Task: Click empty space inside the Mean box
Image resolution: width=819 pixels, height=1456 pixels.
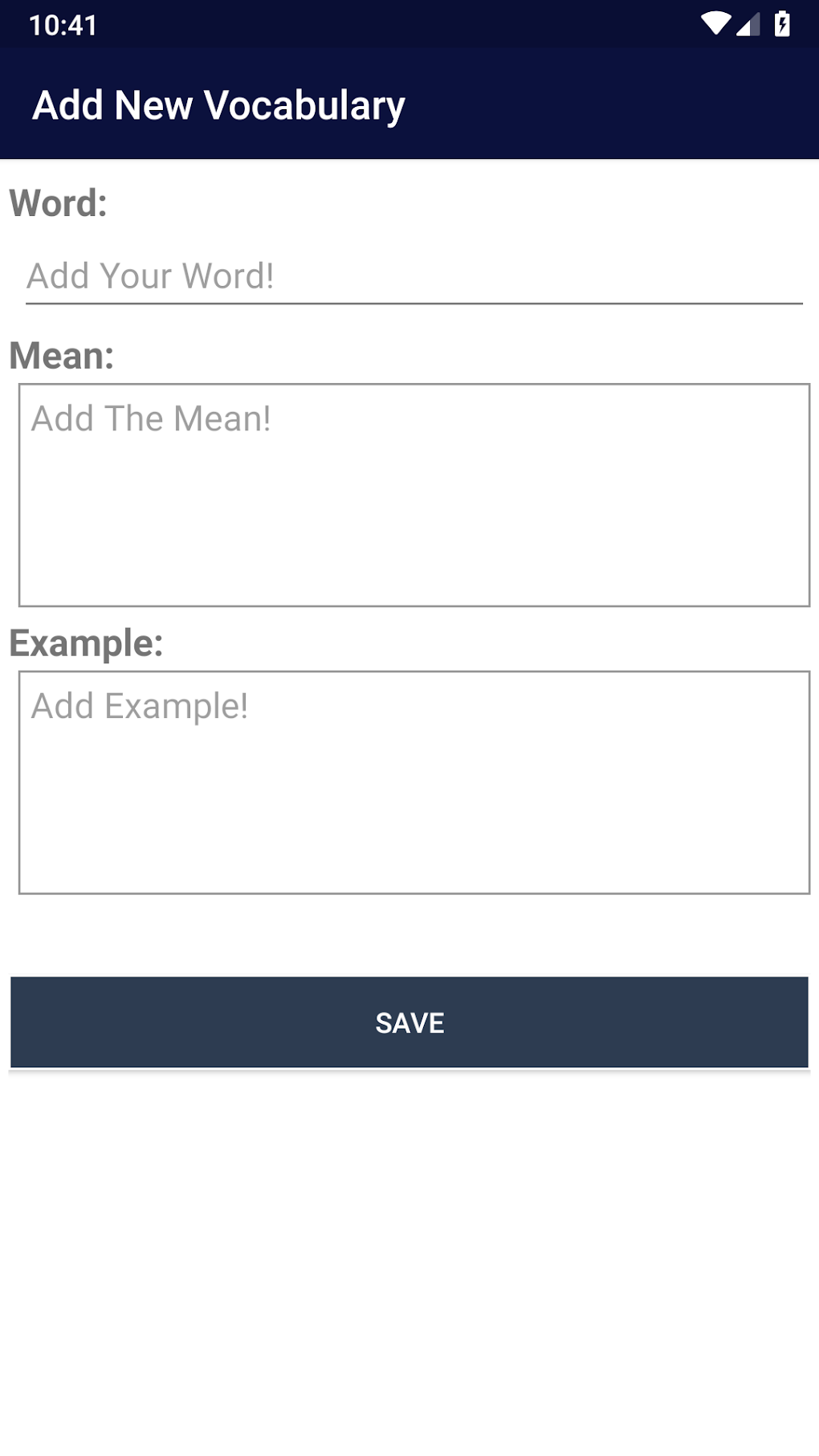Action: [x=414, y=530]
